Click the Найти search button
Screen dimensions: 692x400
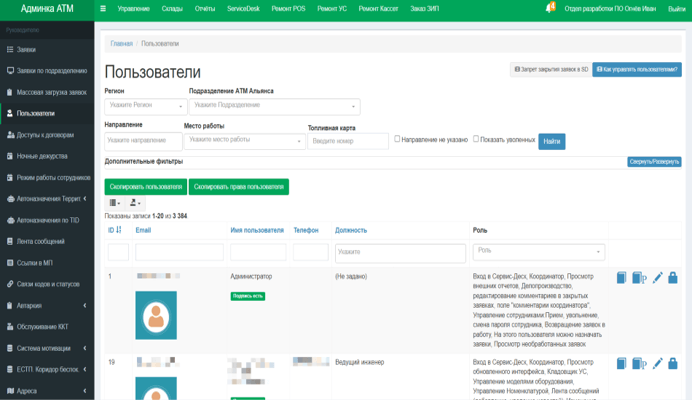[x=552, y=141]
